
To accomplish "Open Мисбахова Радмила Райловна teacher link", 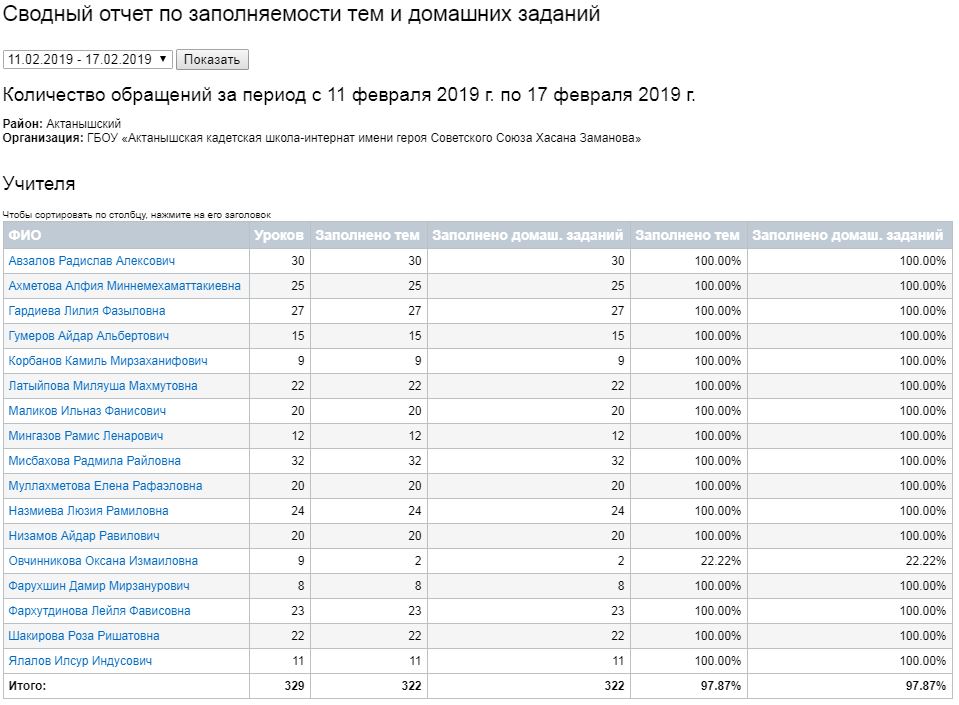I will click(95, 461).
